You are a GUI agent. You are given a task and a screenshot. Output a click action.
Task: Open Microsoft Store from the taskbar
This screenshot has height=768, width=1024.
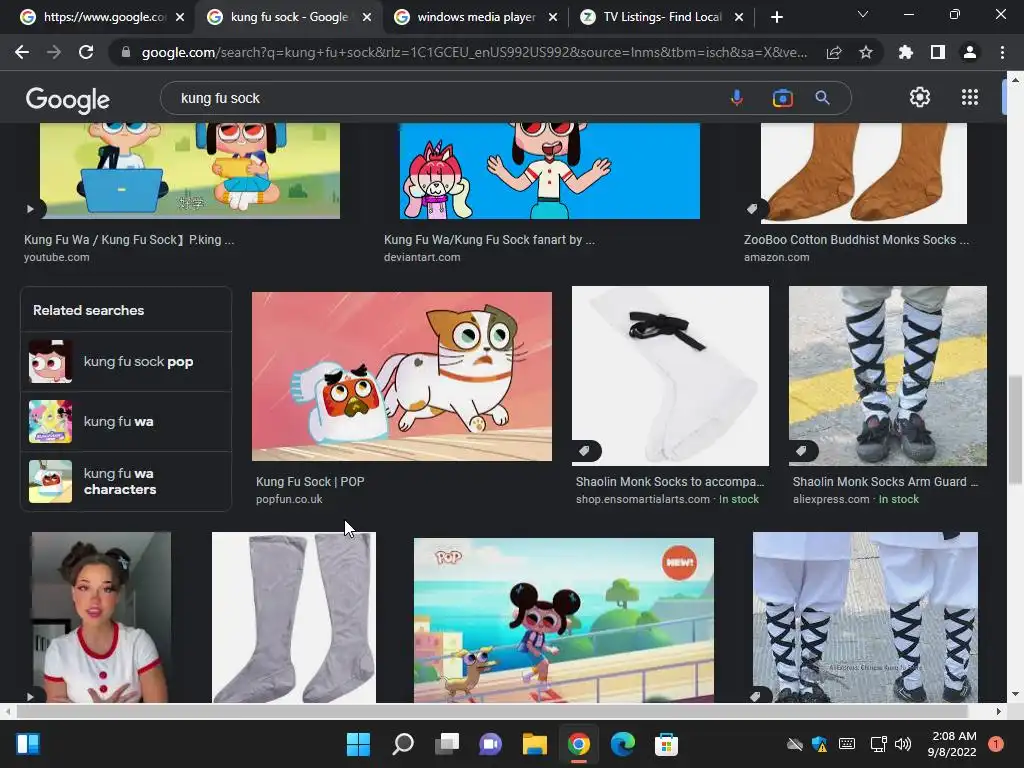coord(667,744)
